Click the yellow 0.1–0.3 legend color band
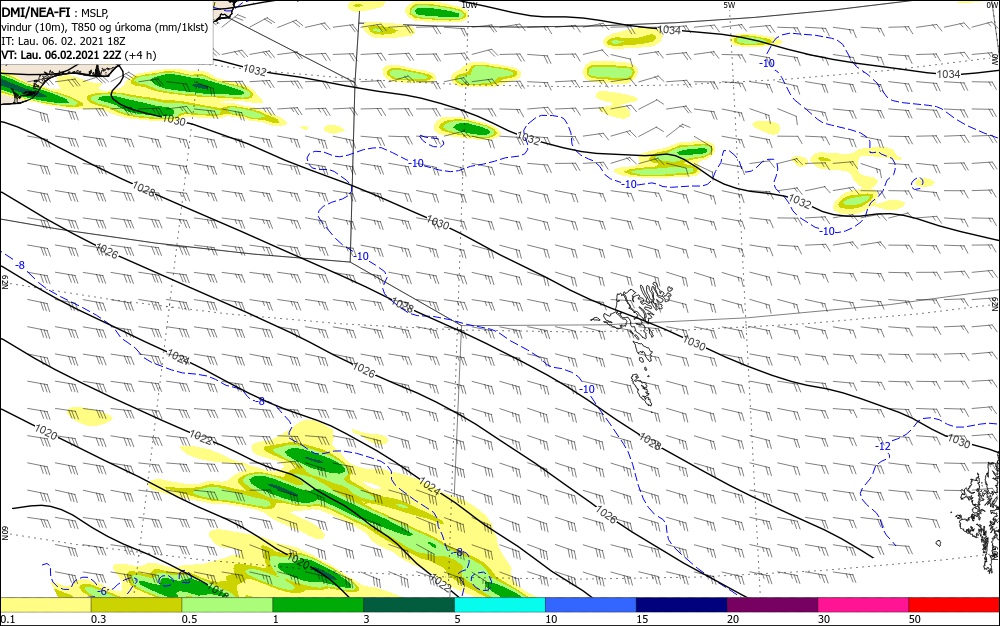1000x626 pixels. point(45,605)
